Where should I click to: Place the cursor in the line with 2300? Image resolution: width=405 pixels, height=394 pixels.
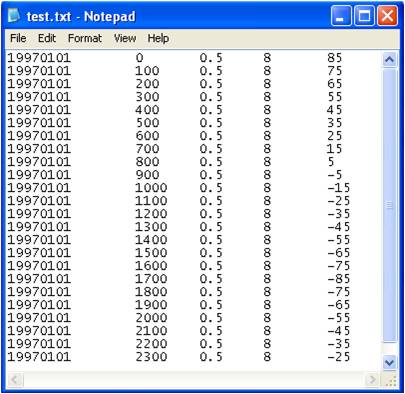179,357
